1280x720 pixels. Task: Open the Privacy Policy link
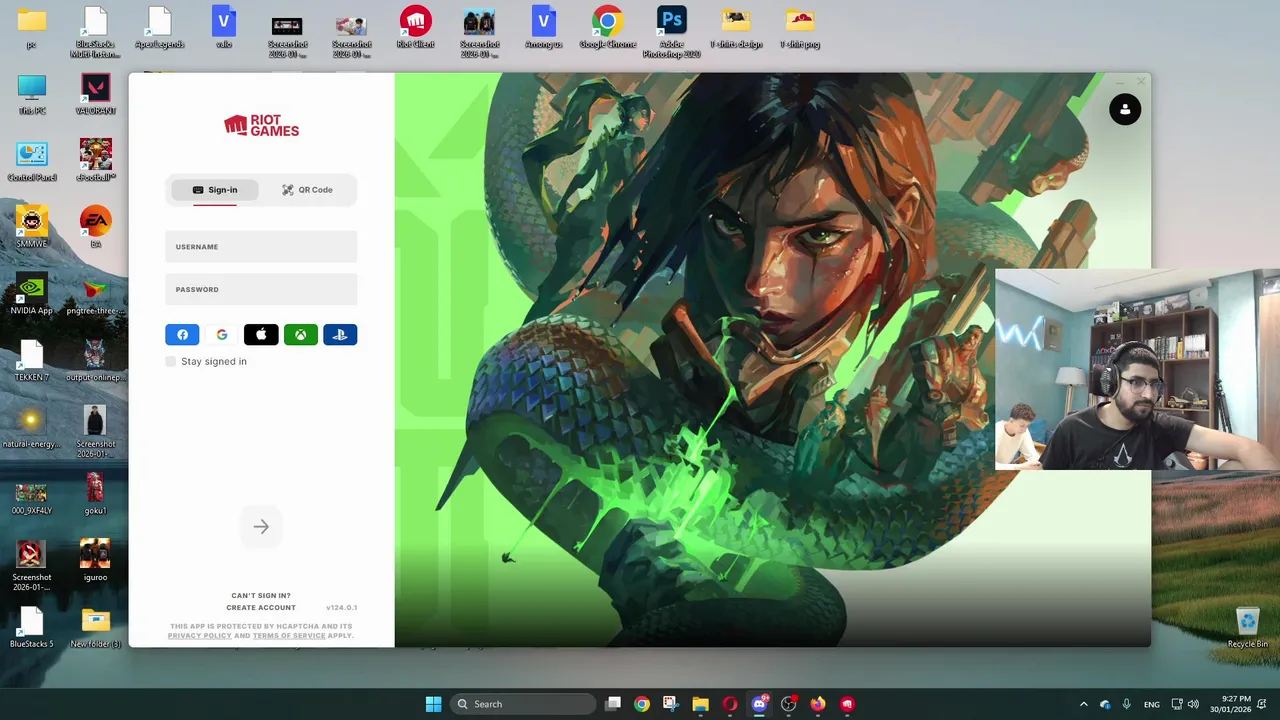[199, 636]
